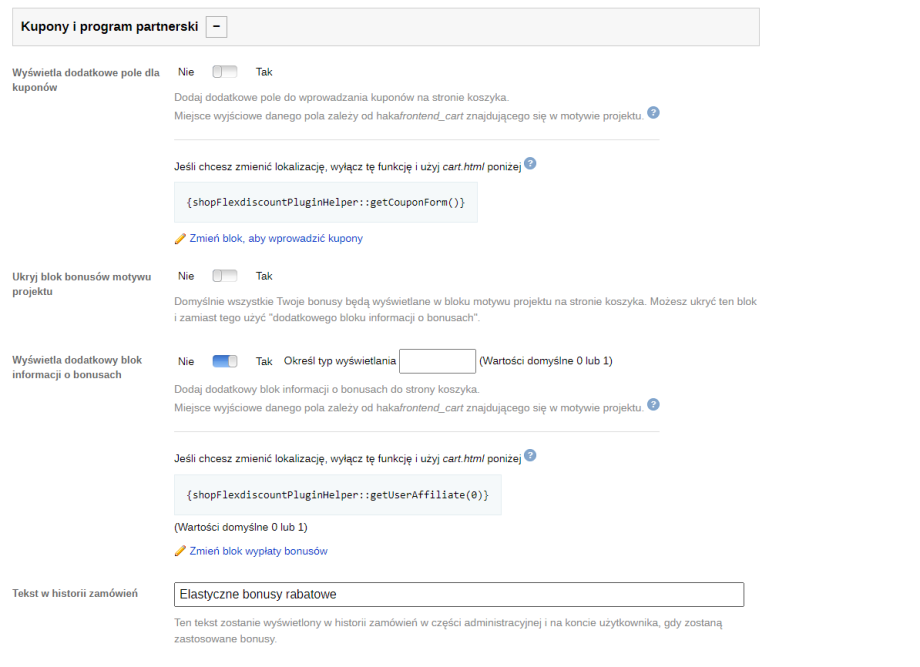Click pencil icon for bonus payout block edit
Screen dimensions: 920x667
click(180, 551)
